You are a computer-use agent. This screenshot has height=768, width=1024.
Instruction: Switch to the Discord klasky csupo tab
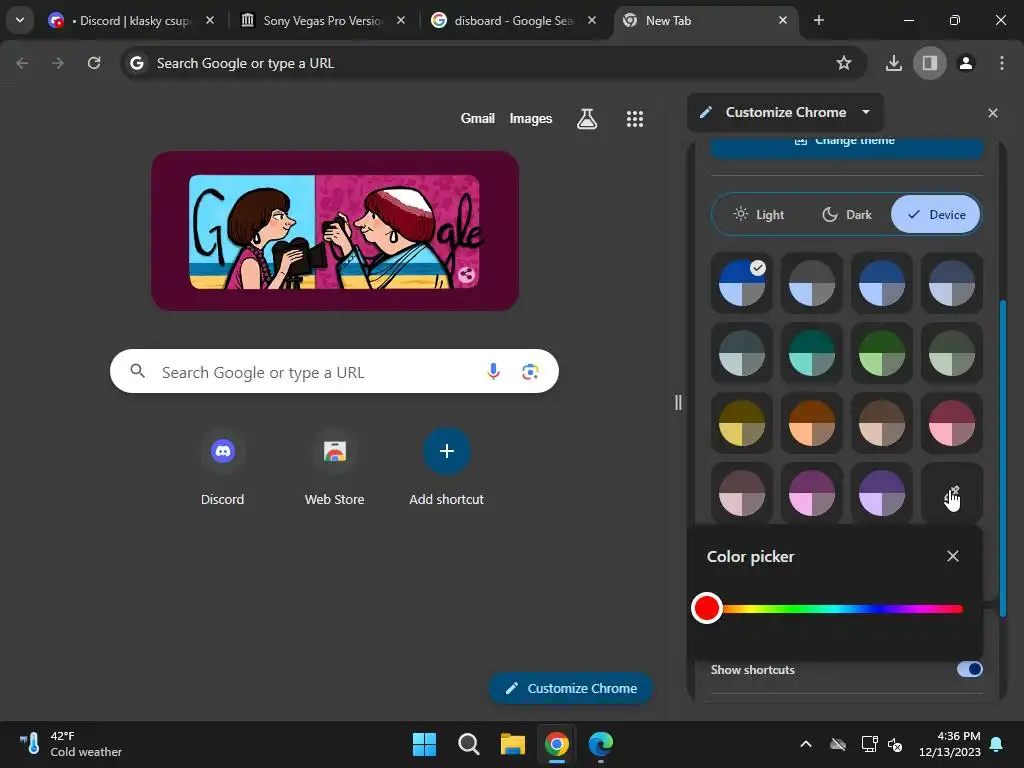(131, 21)
